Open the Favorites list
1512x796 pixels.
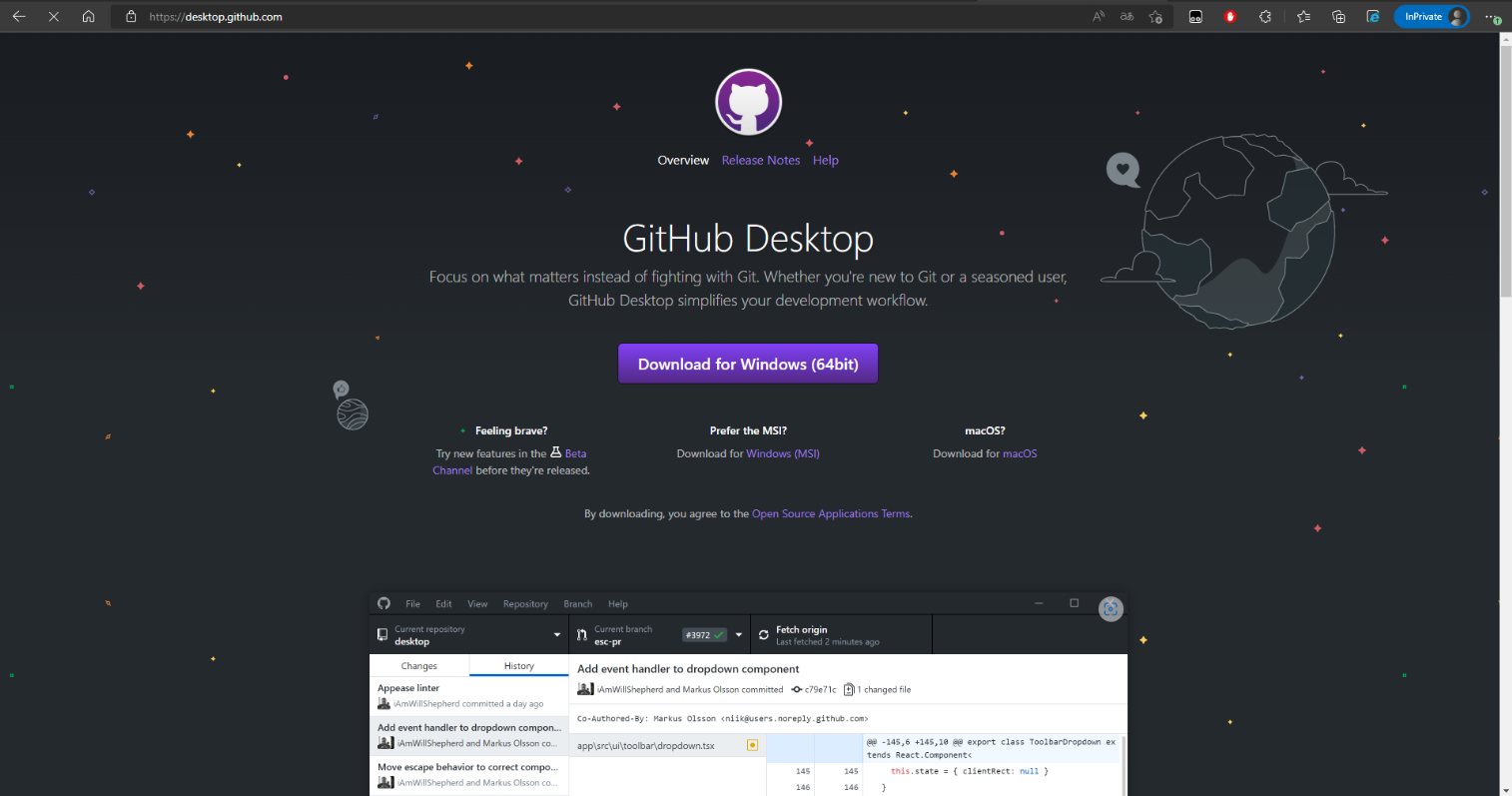[x=1303, y=17]
